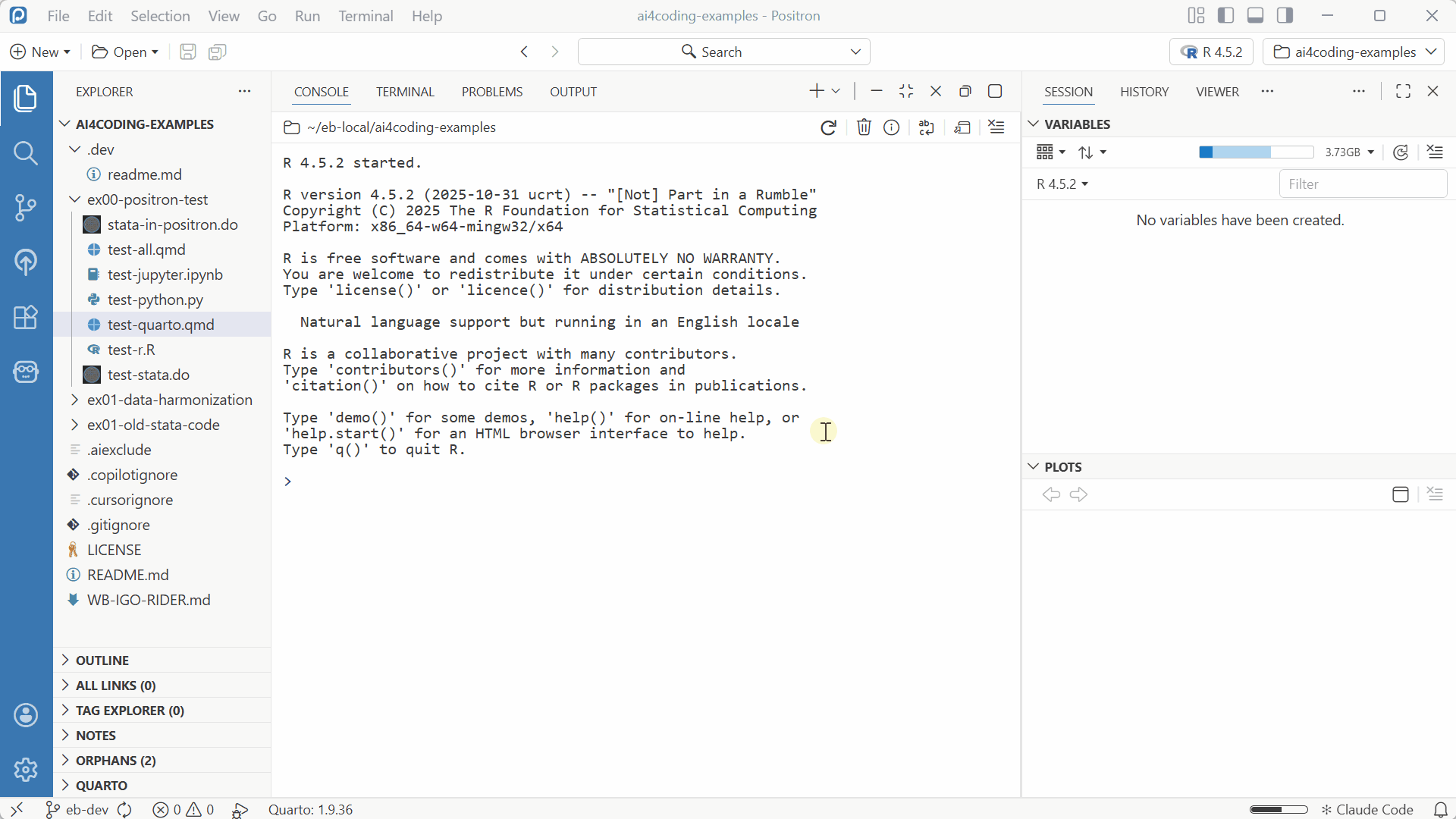The height and width of the screenshot is (819, 1456).
Task: Open the Explorer view in the activity bar
Action: [x=26, y=99]
